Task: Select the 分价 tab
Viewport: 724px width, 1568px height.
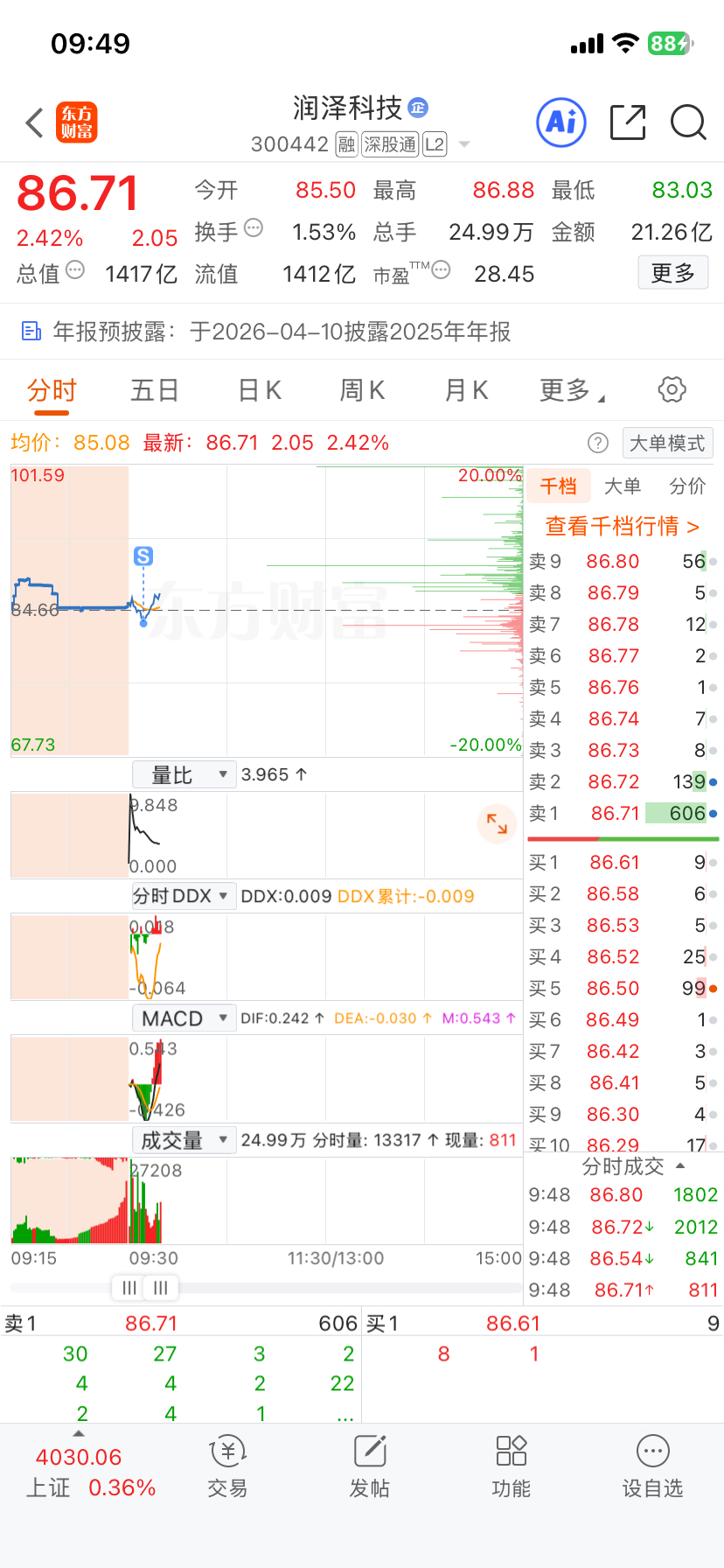Action: tap(687, 486)
